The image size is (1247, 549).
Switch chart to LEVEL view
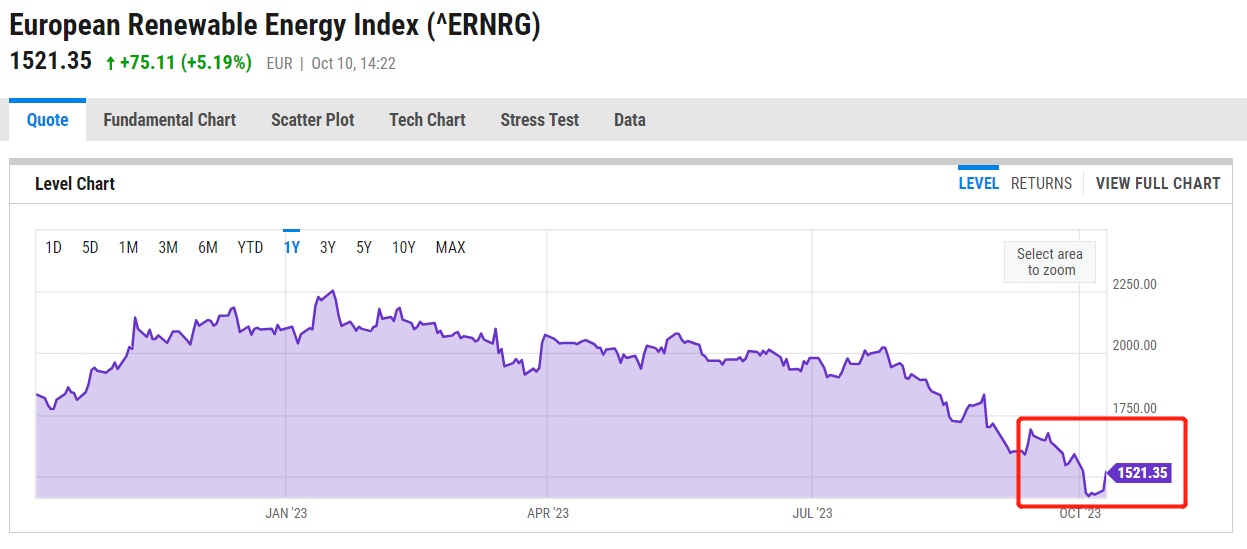tap(978, 183)
